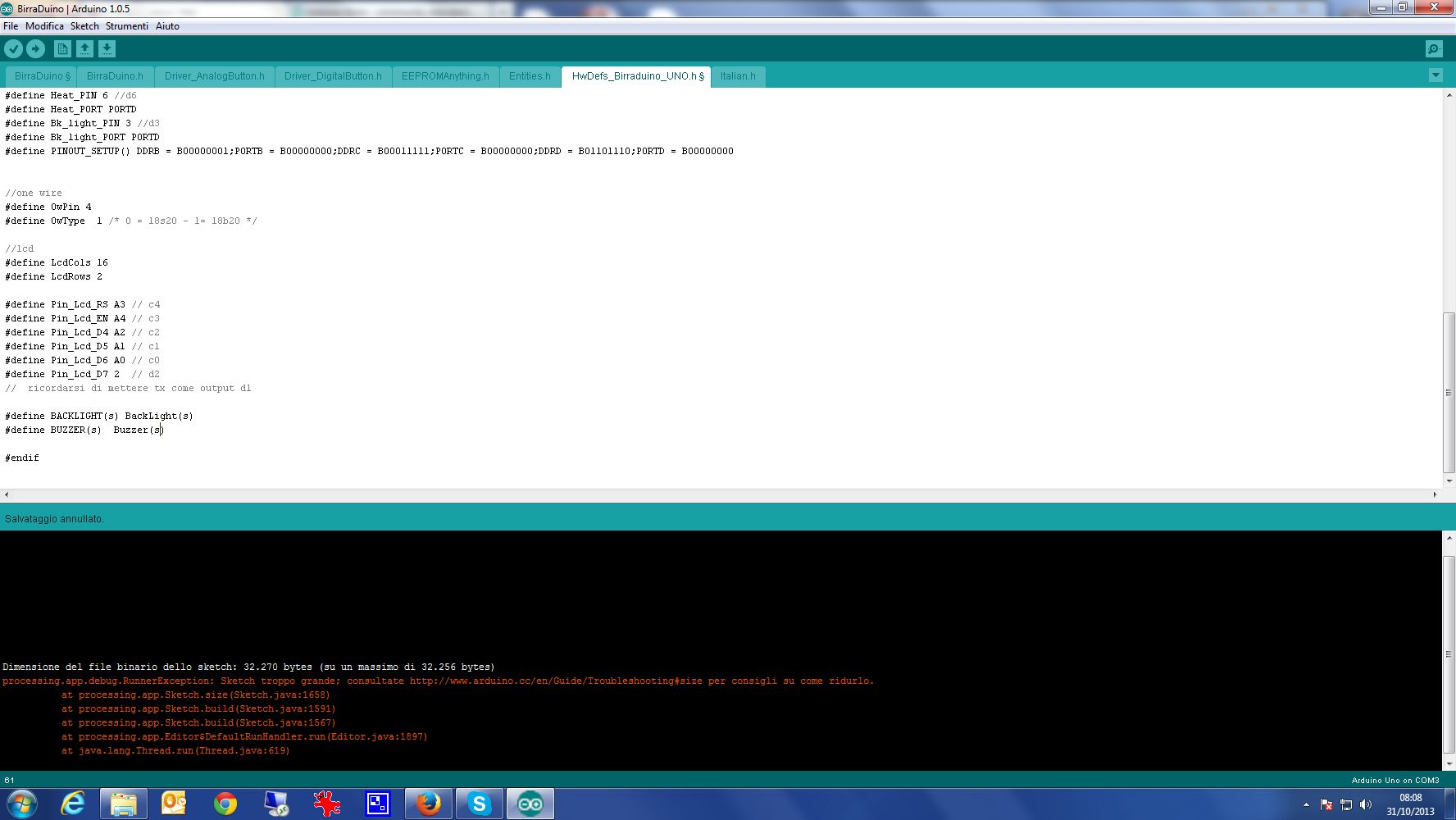1456x820 pixels.
Task: Switch to the Entities.h tab
Action: coord(530,76)
